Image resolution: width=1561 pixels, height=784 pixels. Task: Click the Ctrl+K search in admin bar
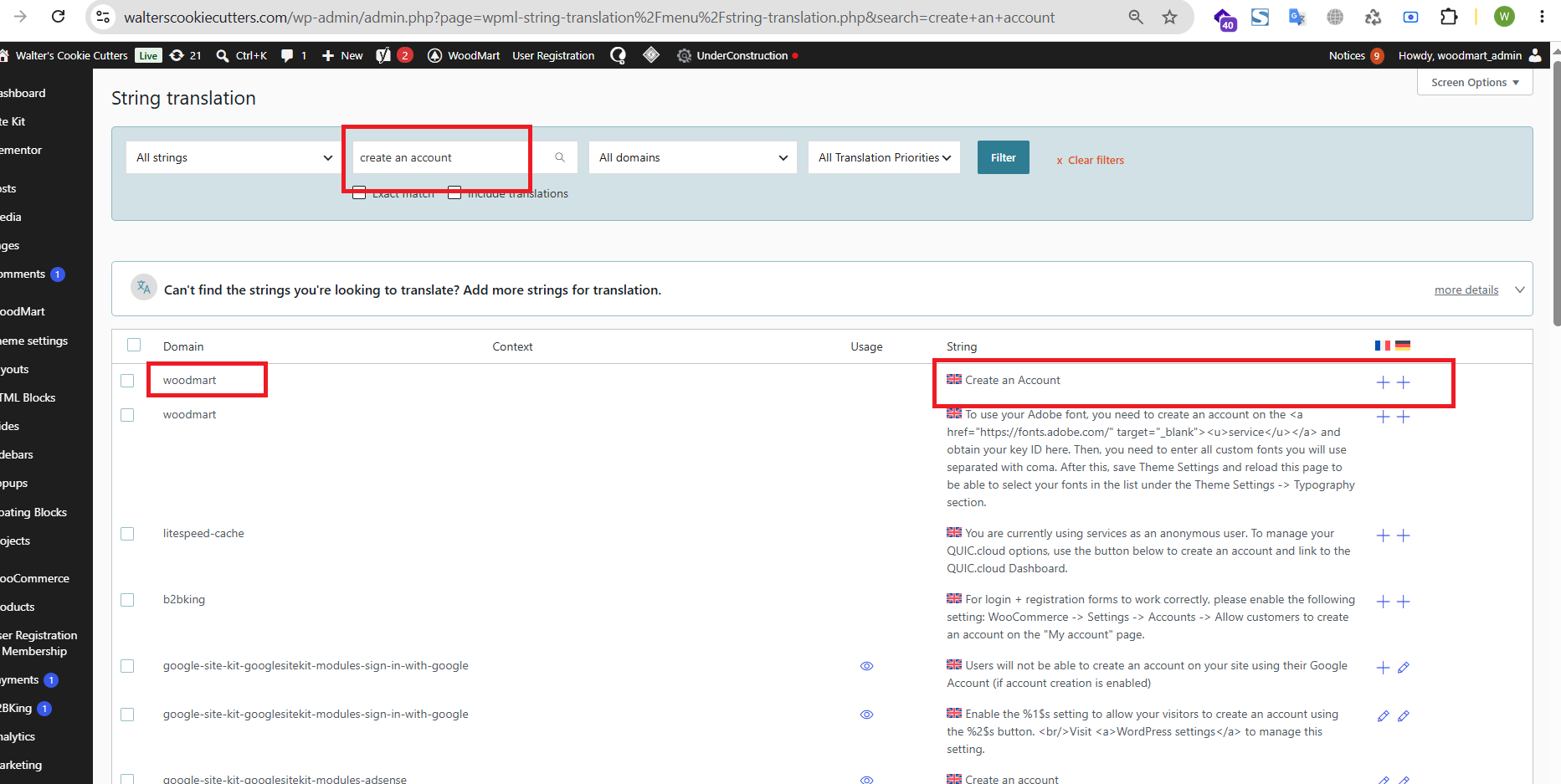(242, 55)
